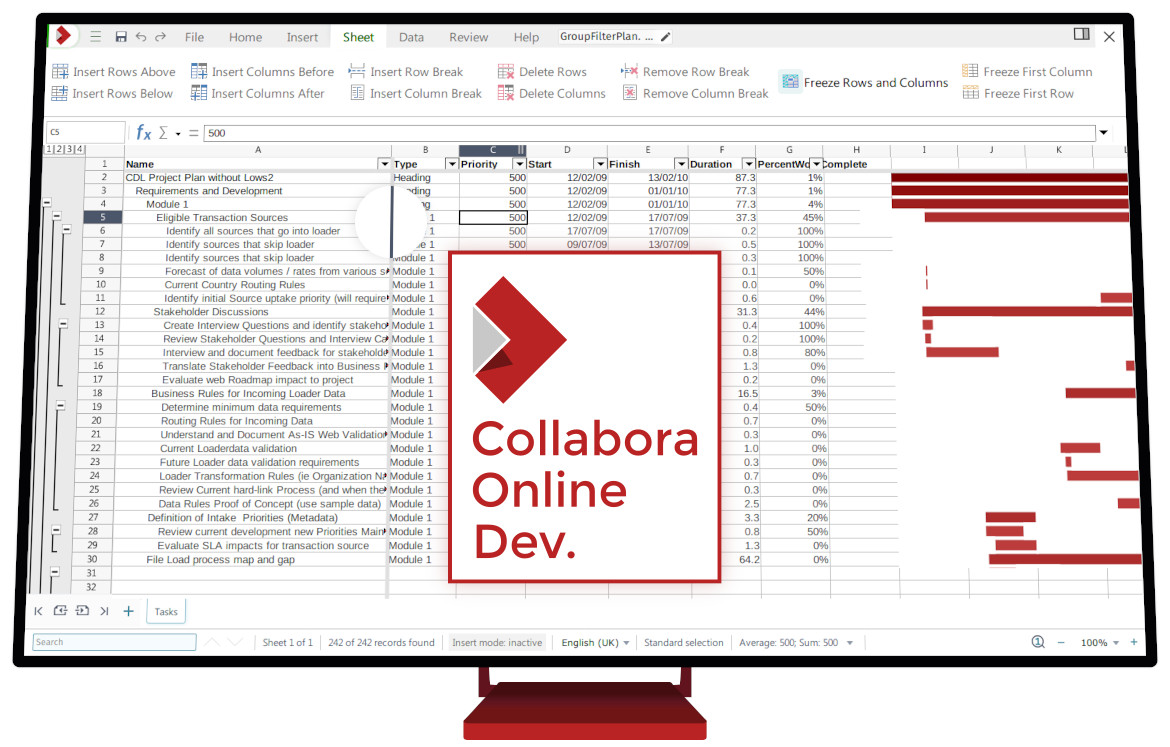This screenshot has width=1170, height=747.
Task: Open the Average/Sum status function dropdown
Action: pos(795,643)
